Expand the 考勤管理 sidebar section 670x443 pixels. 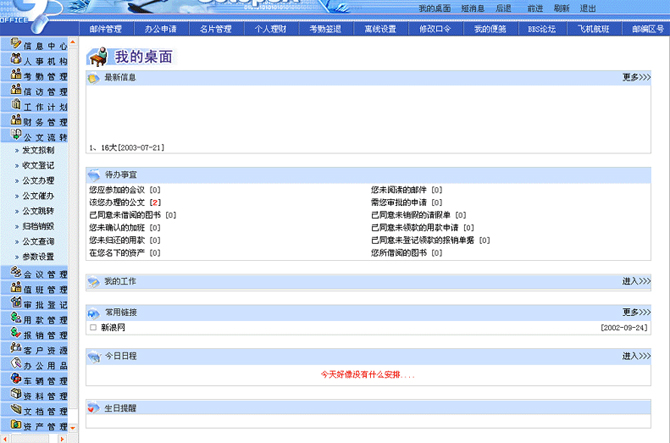click(x=45, y=76)
